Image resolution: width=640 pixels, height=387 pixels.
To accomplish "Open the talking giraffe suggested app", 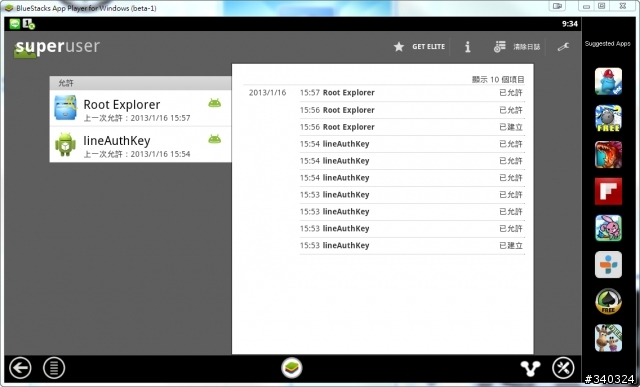I will tap(608, 338).
